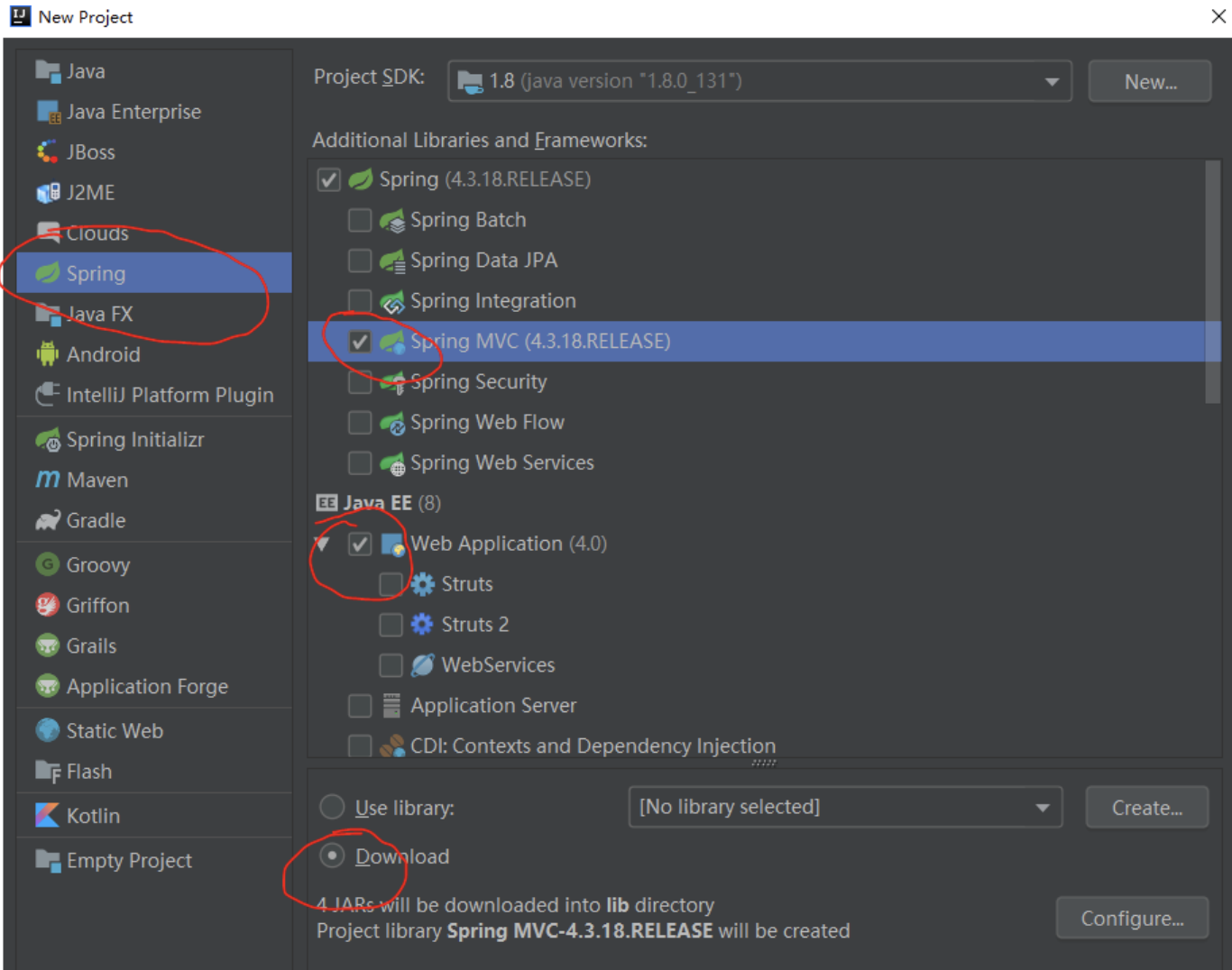The image size is (1232, 970).
Task: Enable the Spring Batch checkbox
Action: (x=360, y=220)
